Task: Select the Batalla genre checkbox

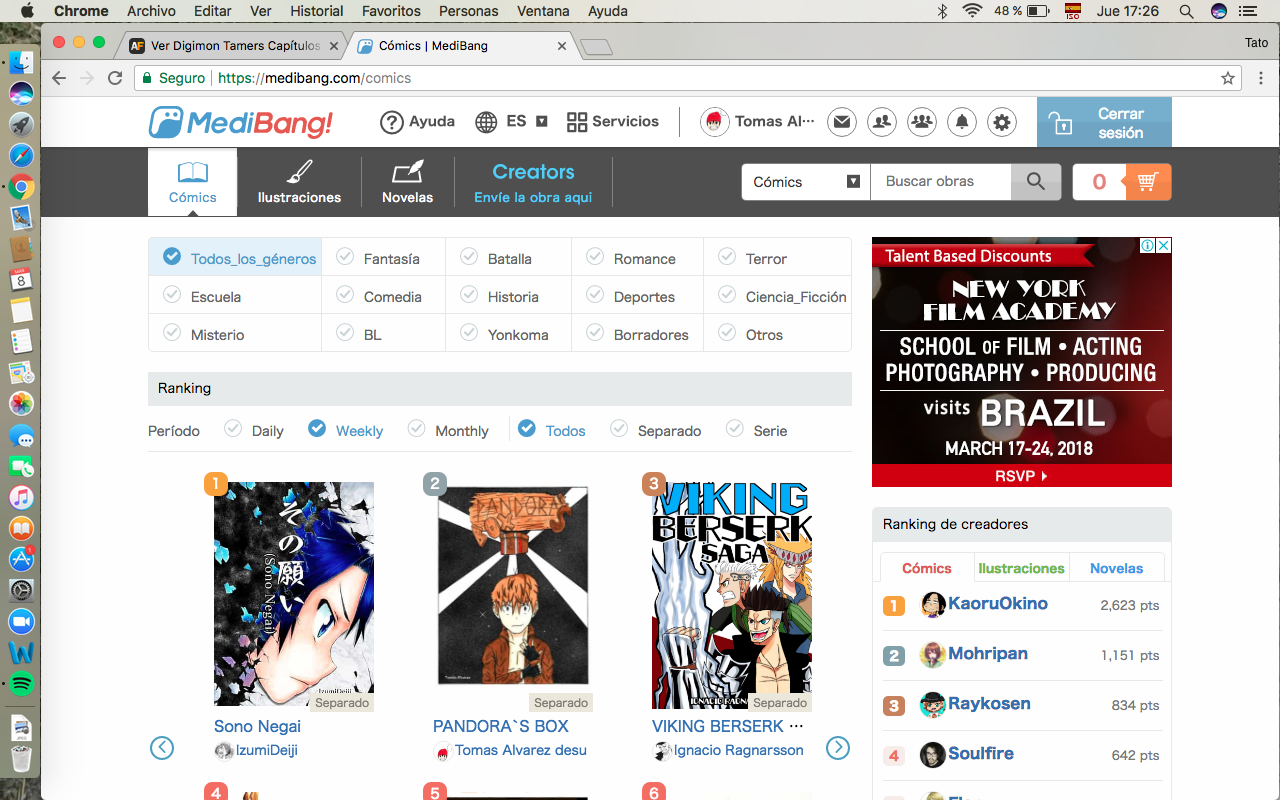Action: coord(469,257)
